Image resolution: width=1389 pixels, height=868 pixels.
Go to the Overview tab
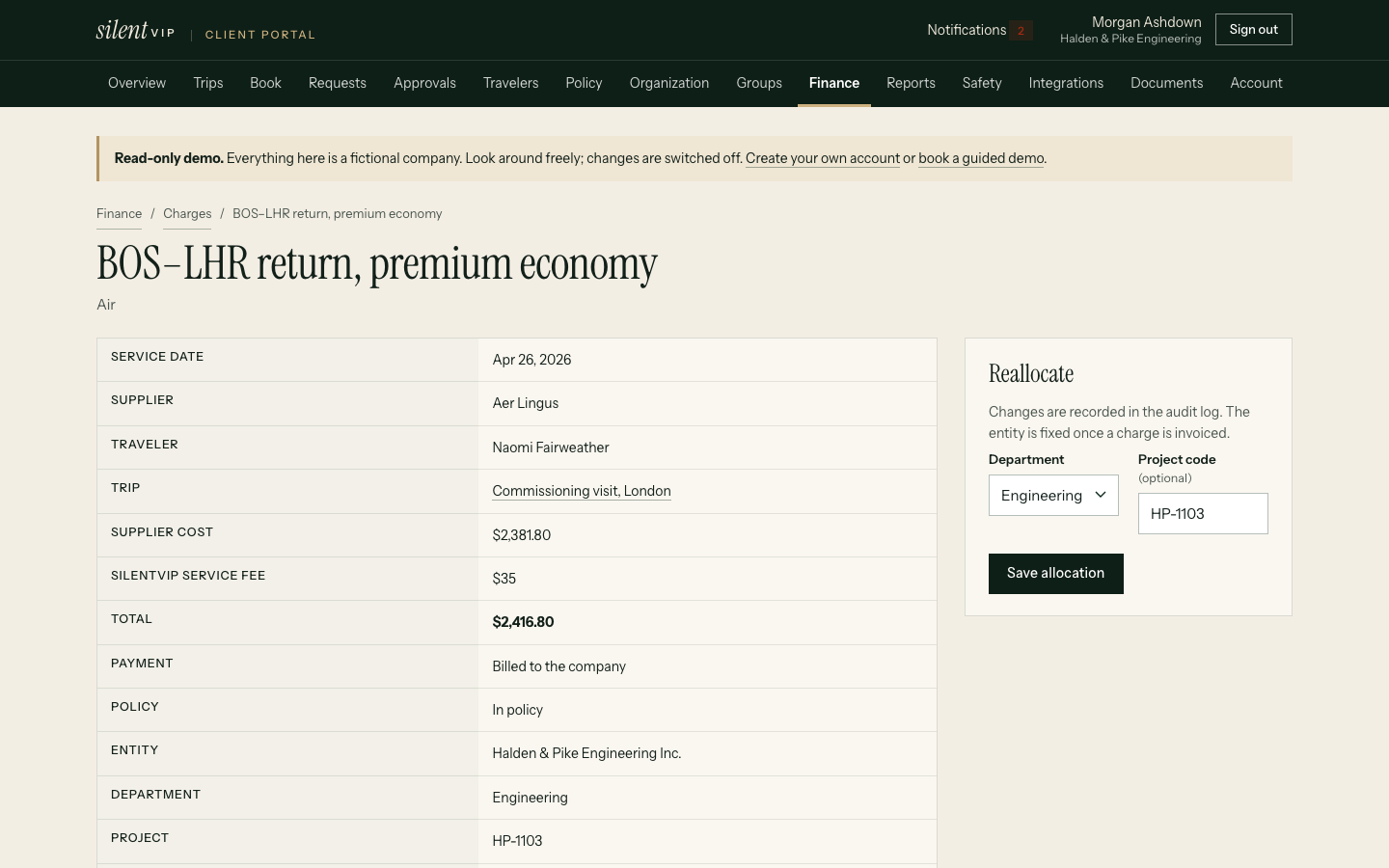[137, 83]
